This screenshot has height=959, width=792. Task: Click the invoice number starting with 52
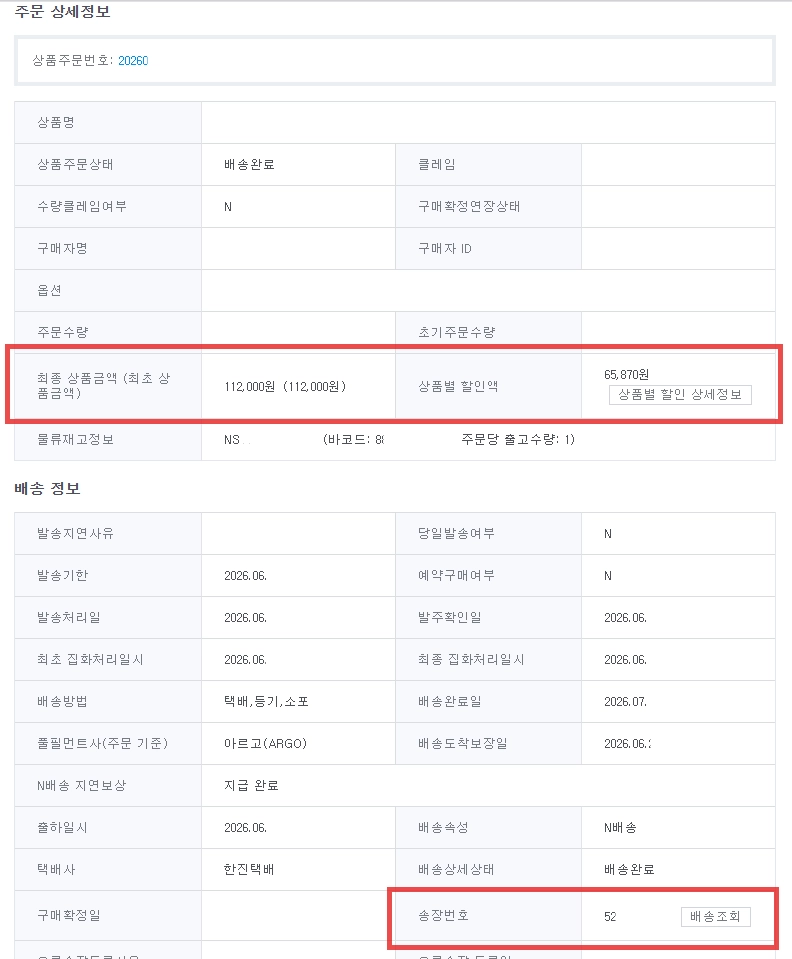pos(610,916)
